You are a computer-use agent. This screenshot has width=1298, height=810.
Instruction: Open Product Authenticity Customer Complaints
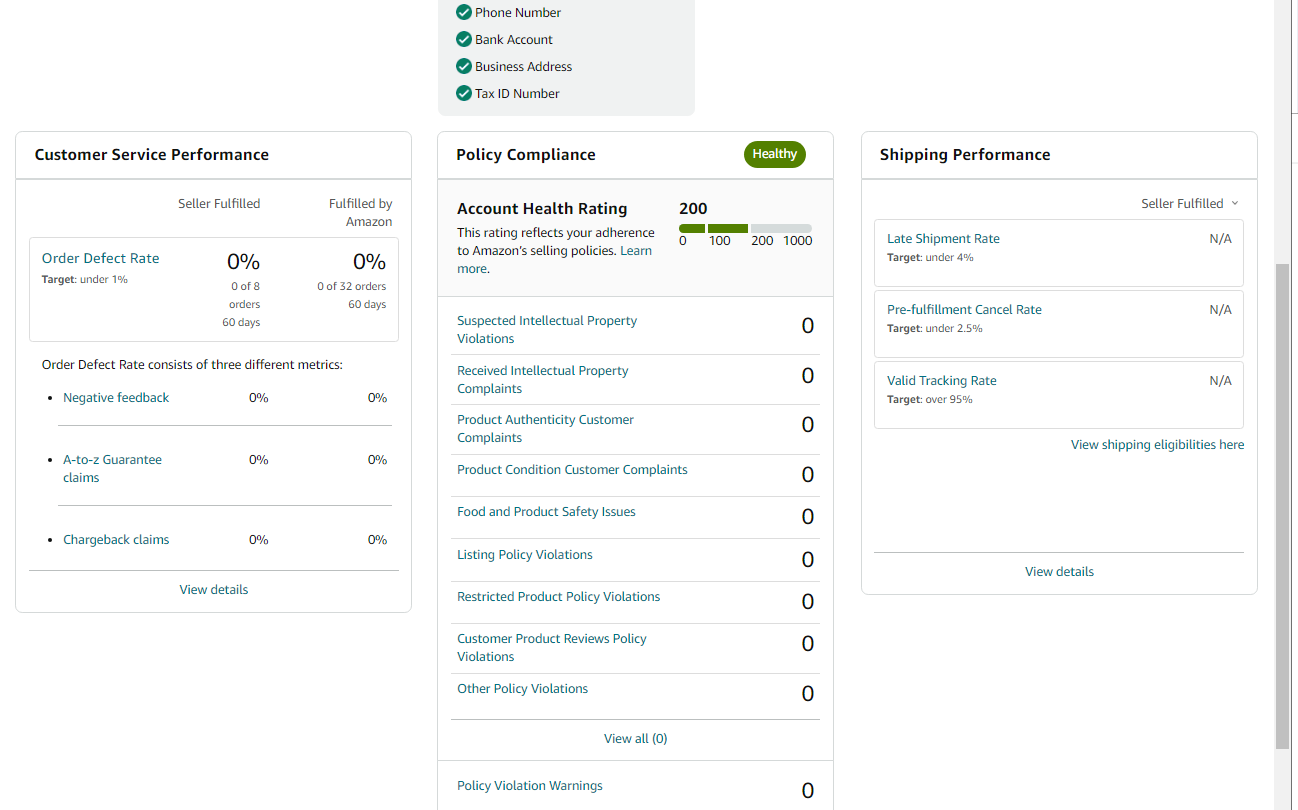545,428
